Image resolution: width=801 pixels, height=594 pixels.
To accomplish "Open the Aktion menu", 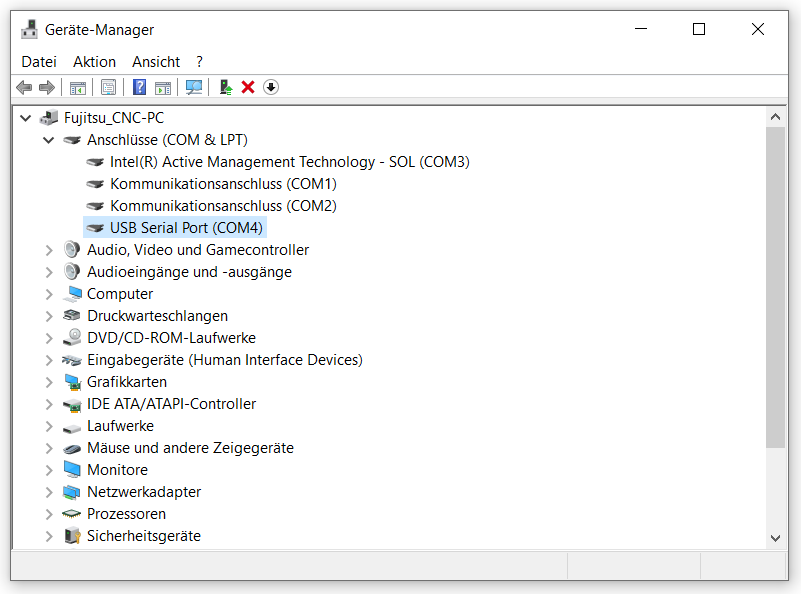I will pyautogui.click(x=95, y=62).
